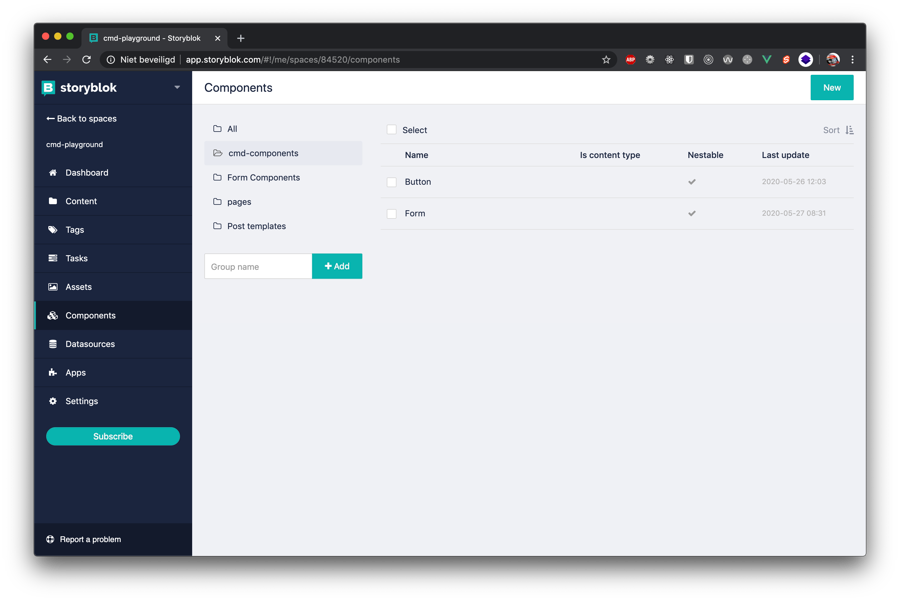The image size is (900, 601).
Task: Tick the checkbox next to Button component
Action: click(x=391, y=182)
